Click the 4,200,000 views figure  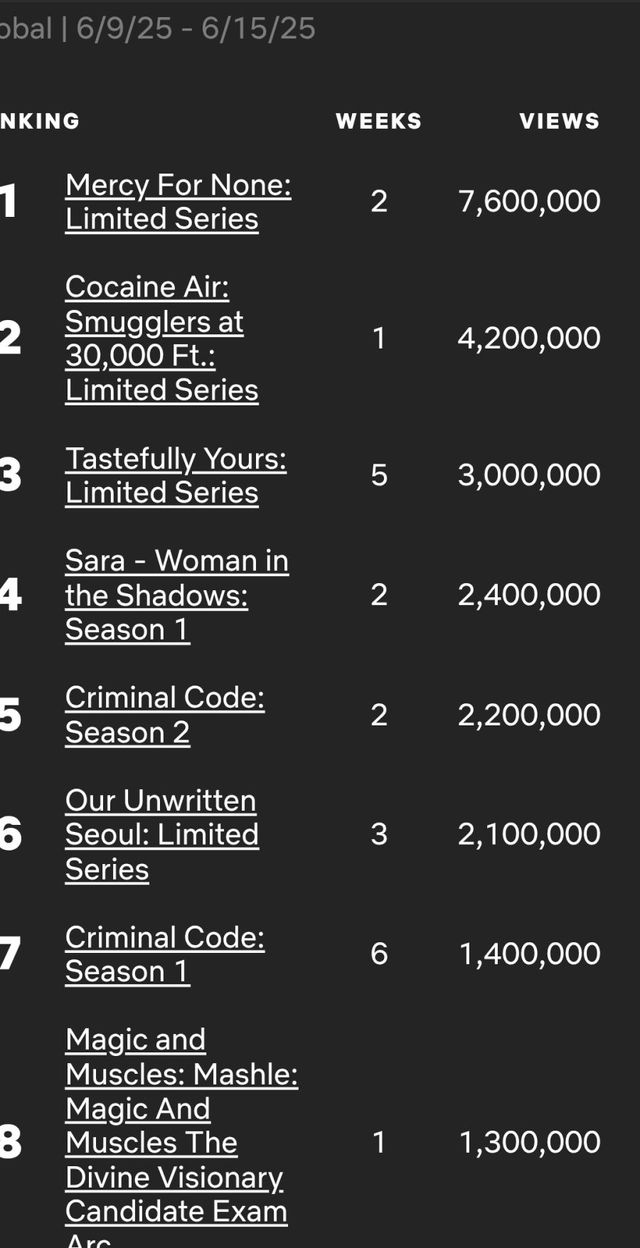pyautogui.click(x=529, y=338)
